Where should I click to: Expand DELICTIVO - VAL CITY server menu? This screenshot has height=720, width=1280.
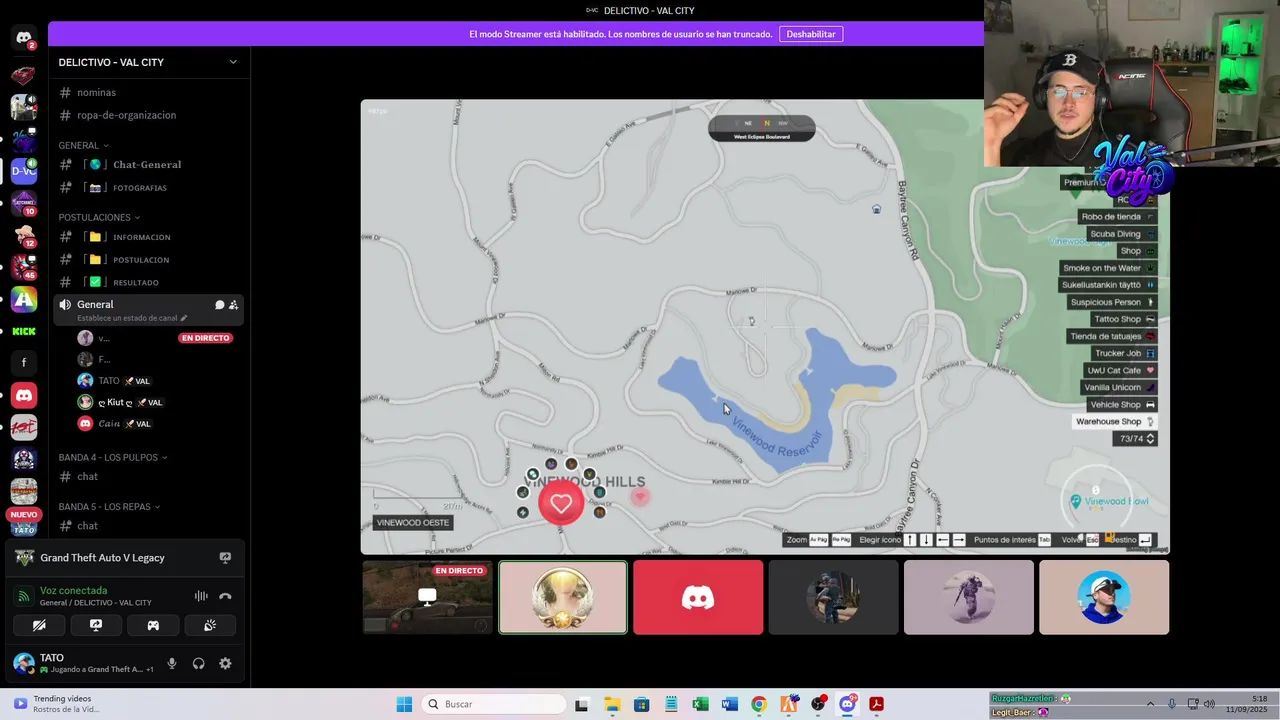tap(233, 62)
